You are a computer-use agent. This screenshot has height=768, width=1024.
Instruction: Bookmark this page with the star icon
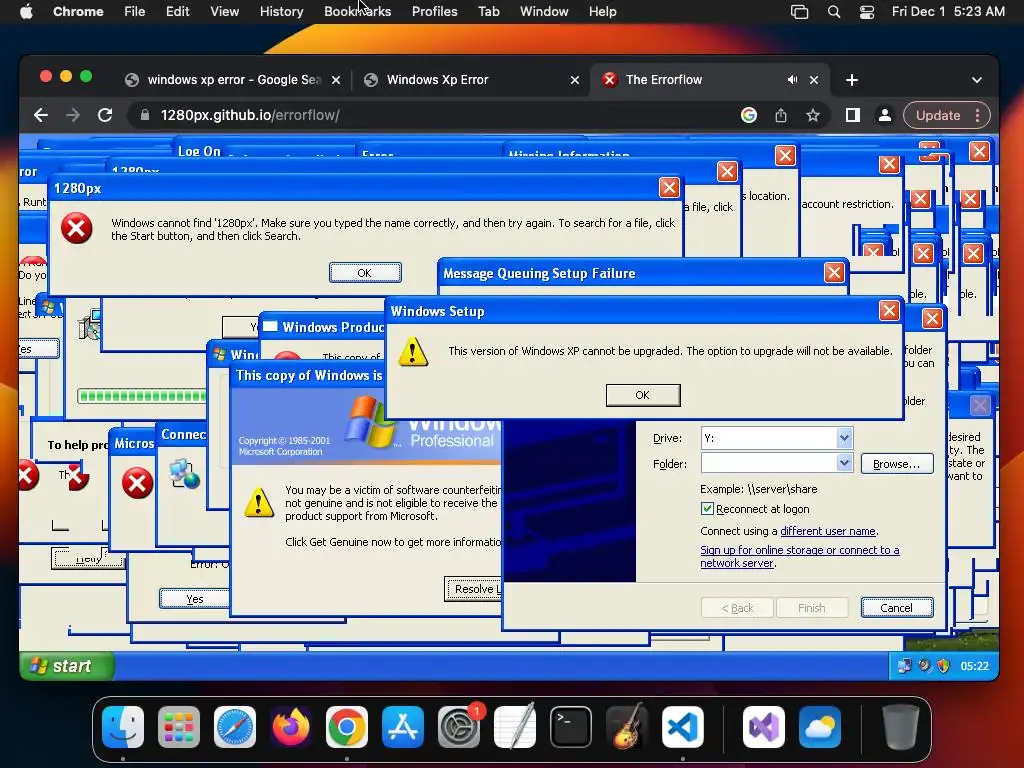tap(812, 116)
